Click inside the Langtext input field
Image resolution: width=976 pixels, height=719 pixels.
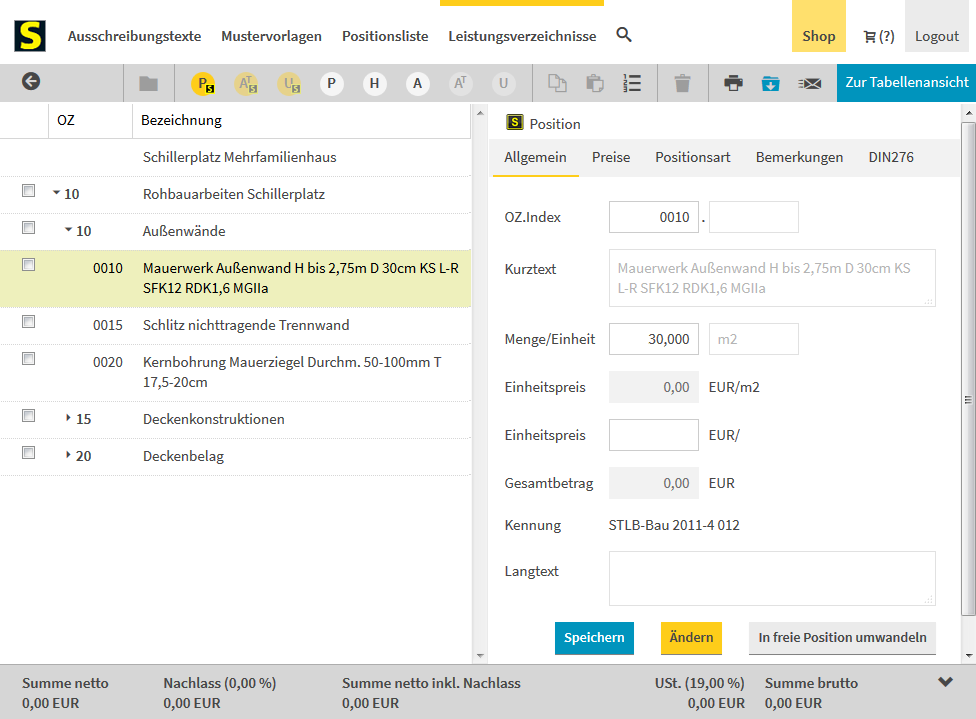click(771, 578)
